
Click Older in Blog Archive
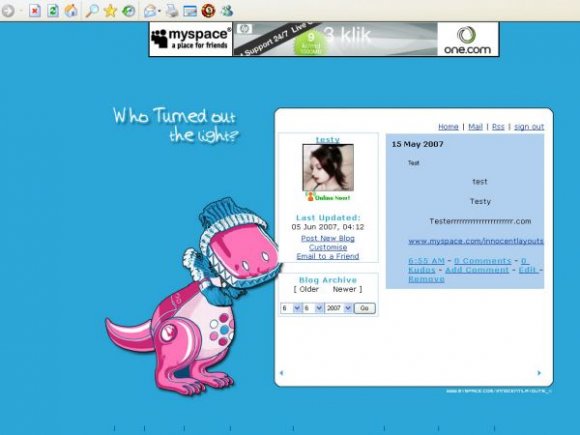(309, 289)
